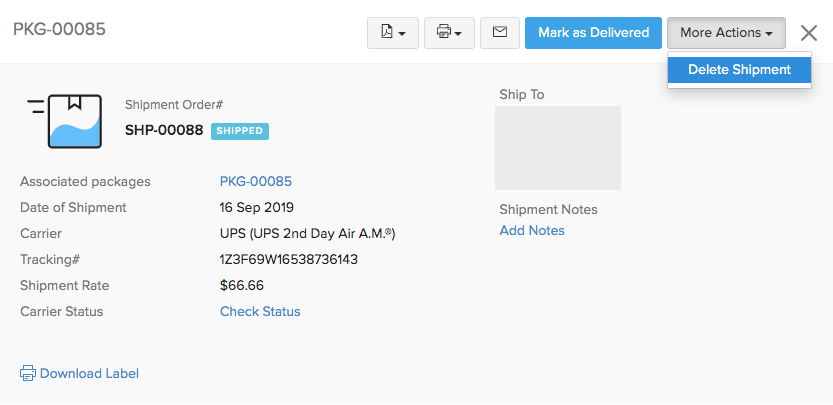Click the $66.66 shipment rate value
Image resolution: width=833 pixels, height=405 pixels.
(x=242, y=285)
